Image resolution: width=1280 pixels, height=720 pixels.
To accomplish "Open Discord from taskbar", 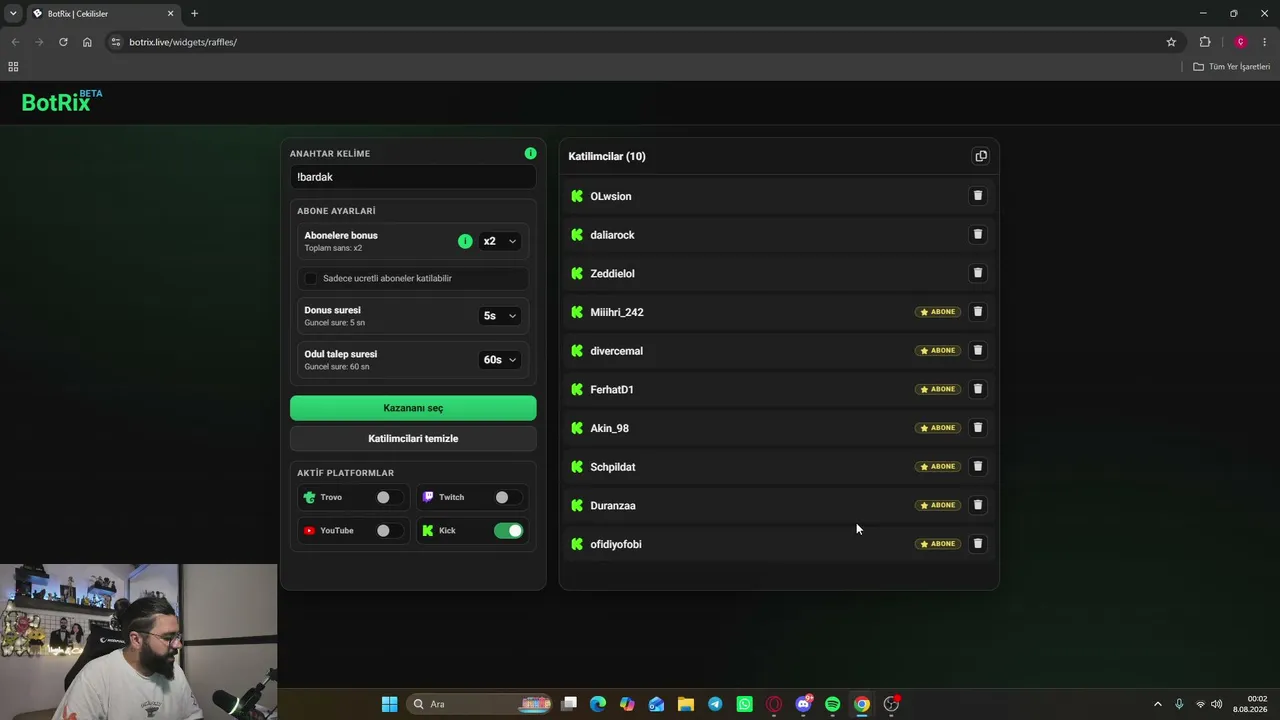I will point(803,704).
